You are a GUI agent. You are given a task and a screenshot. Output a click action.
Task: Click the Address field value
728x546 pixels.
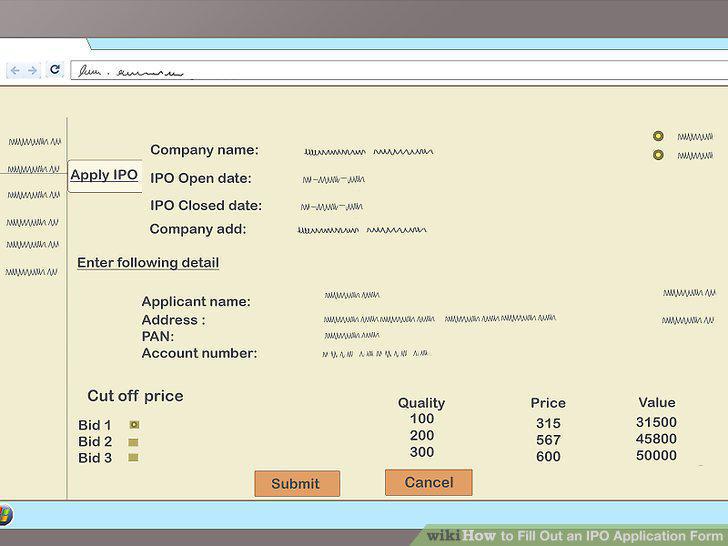coord(440,319)
